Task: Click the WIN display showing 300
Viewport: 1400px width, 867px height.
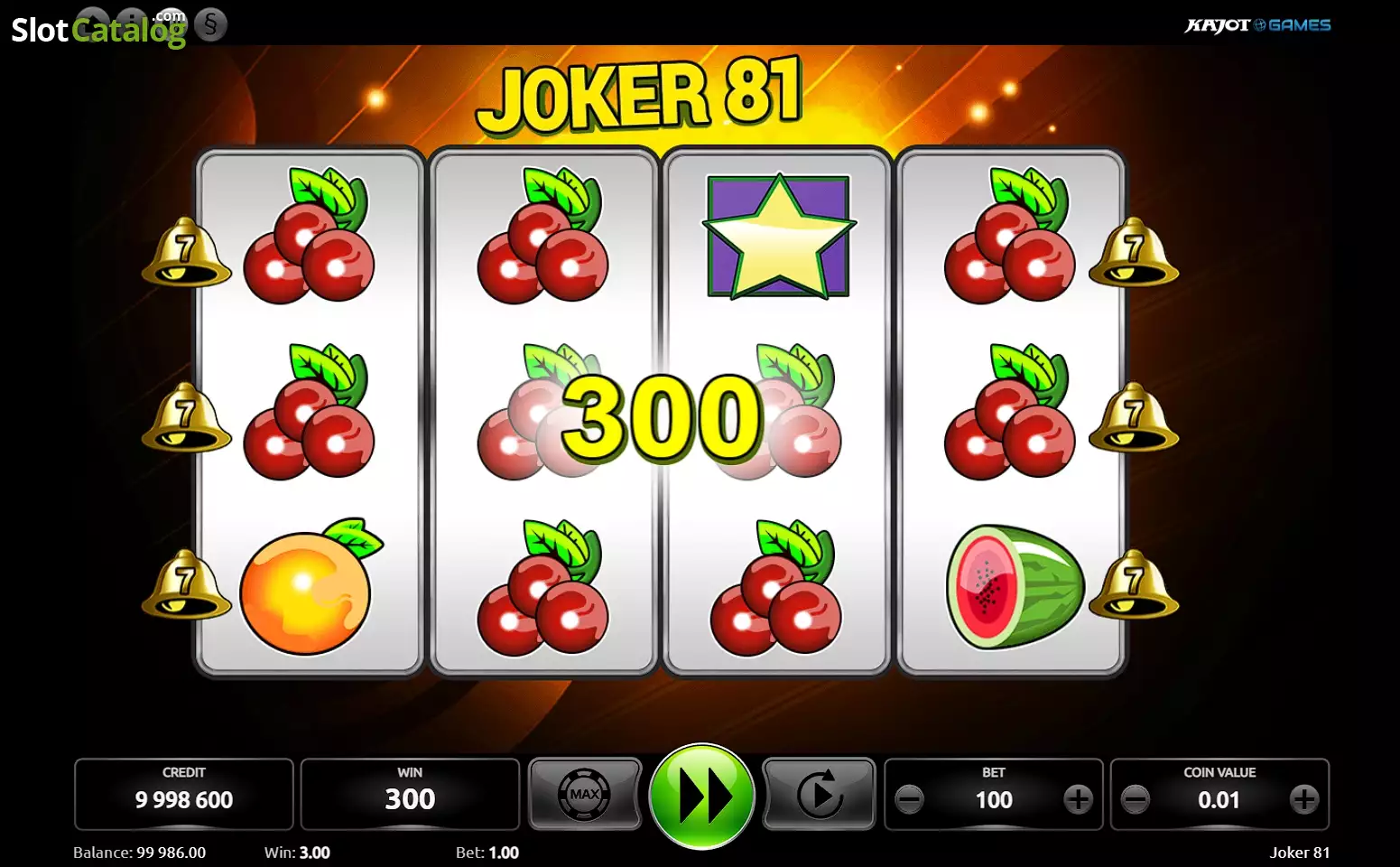Action: coord(410,794)
